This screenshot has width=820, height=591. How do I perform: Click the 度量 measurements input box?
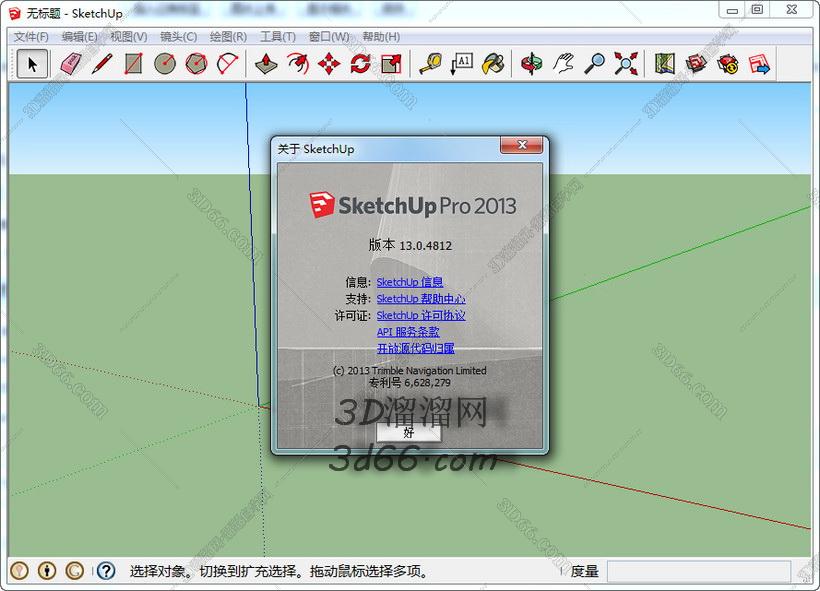699,571
